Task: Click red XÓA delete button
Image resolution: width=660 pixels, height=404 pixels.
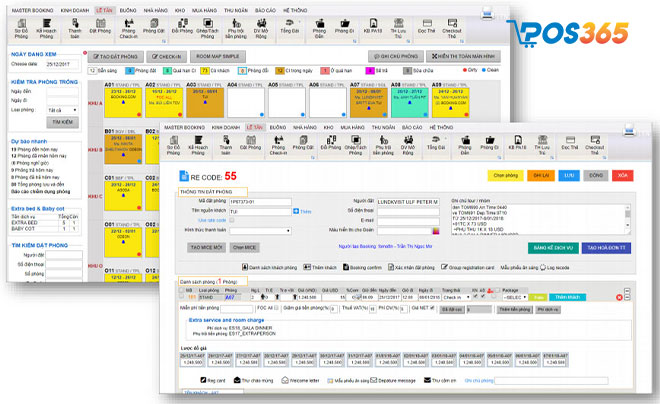Action: point(623,175)
